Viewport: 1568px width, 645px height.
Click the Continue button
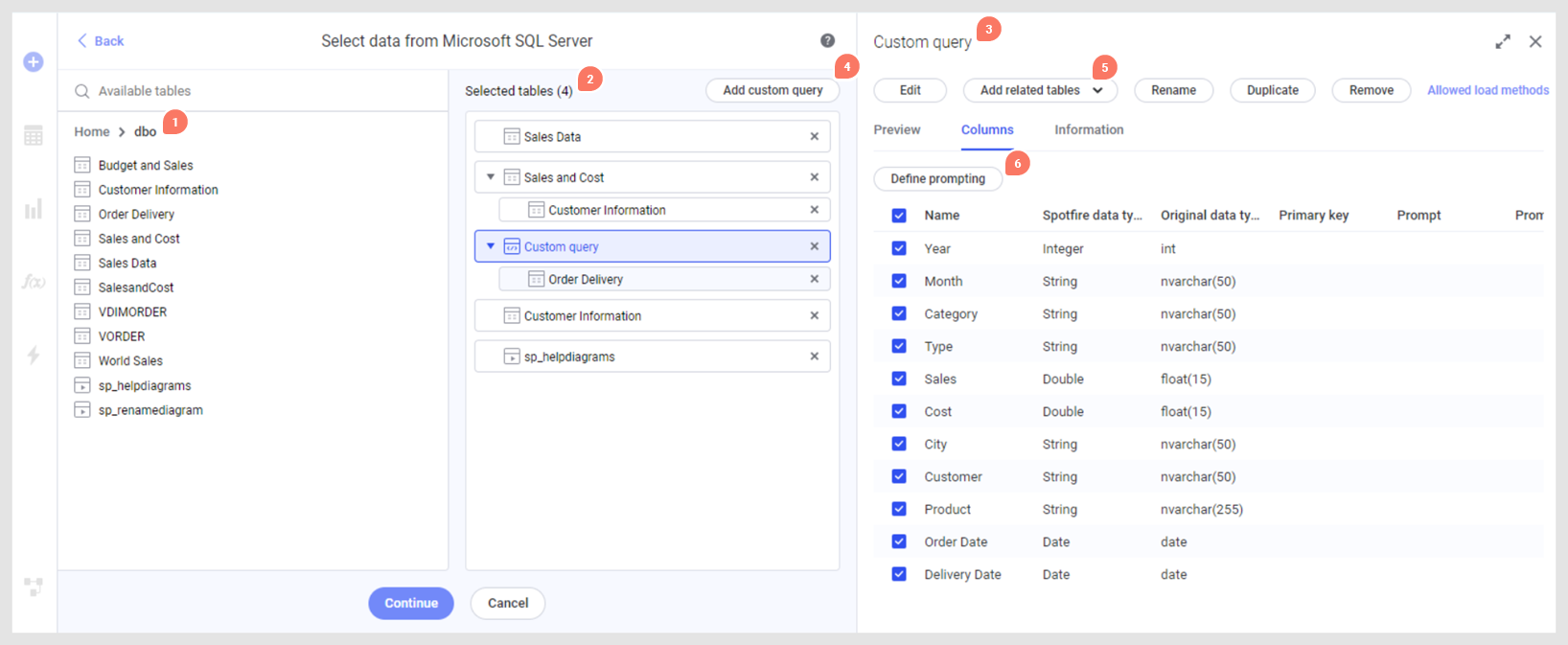(411, 603)
